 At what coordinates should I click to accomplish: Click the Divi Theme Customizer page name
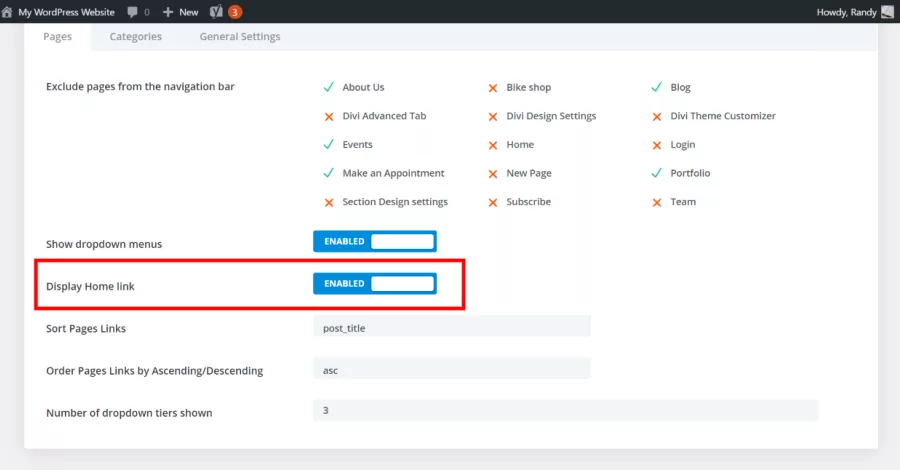[723, 116]
